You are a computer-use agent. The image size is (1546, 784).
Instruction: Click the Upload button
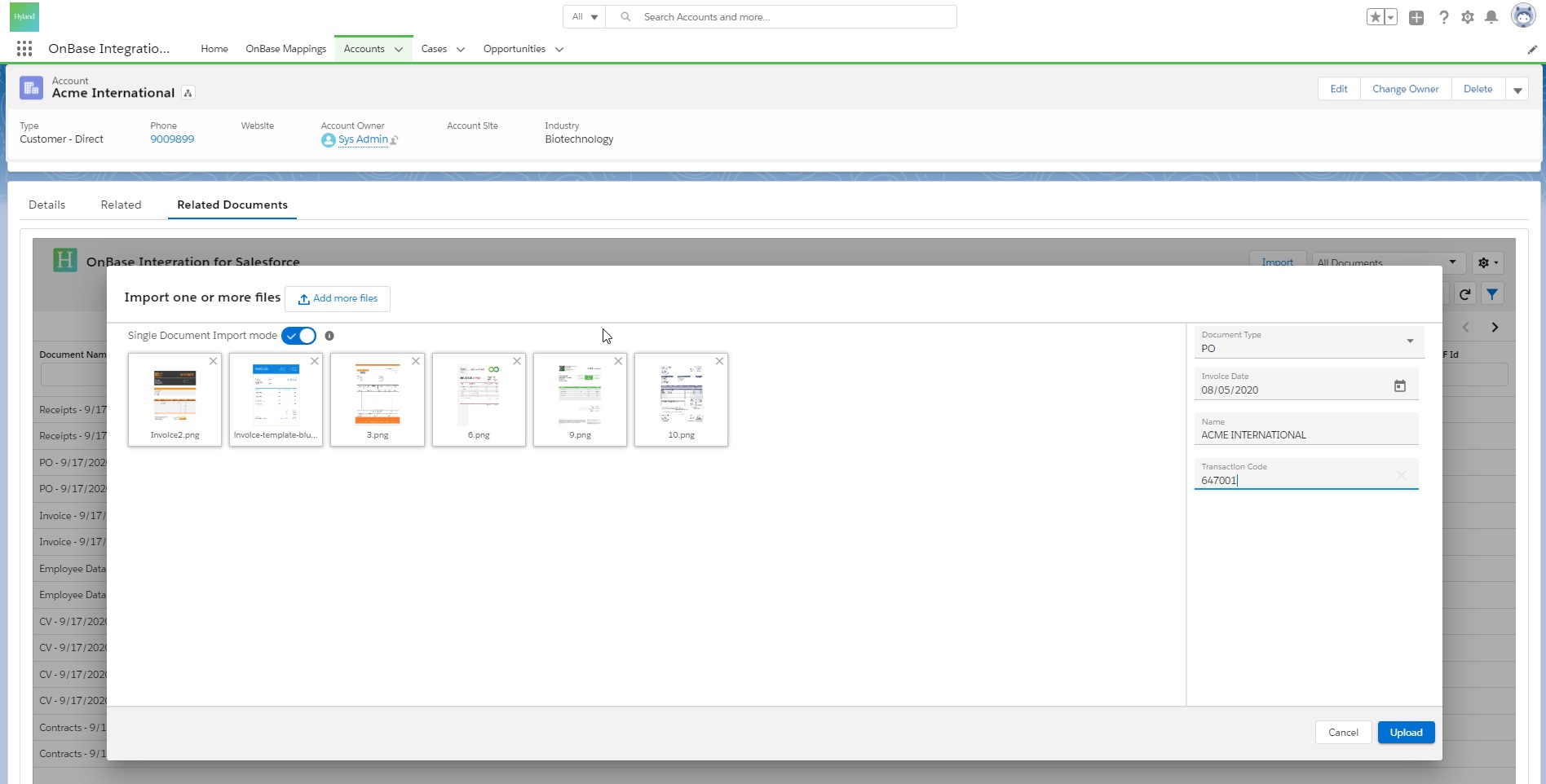point(1406,733)
